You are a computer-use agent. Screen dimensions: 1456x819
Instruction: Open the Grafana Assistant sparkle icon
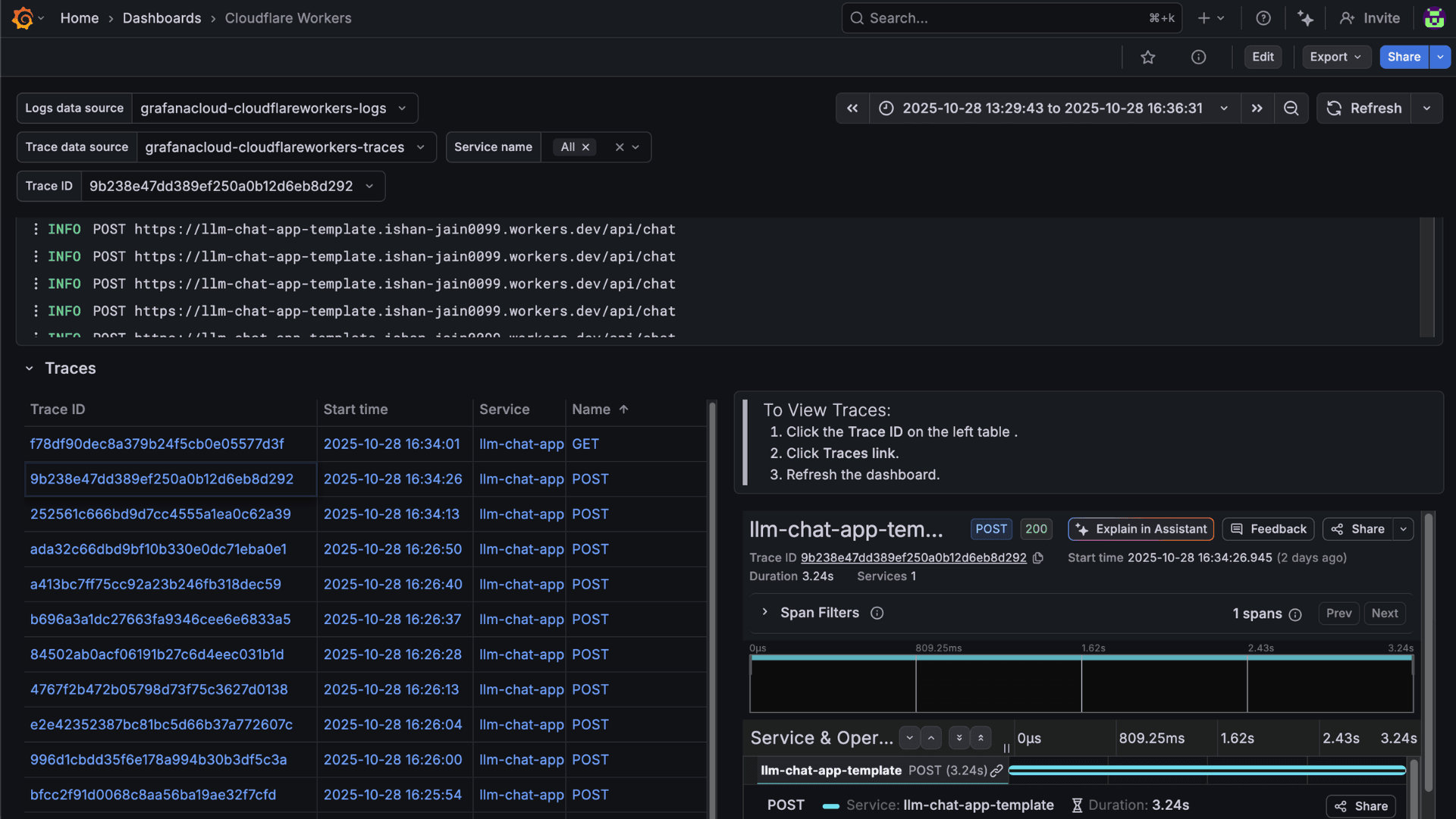click(x=1306, y=17)
